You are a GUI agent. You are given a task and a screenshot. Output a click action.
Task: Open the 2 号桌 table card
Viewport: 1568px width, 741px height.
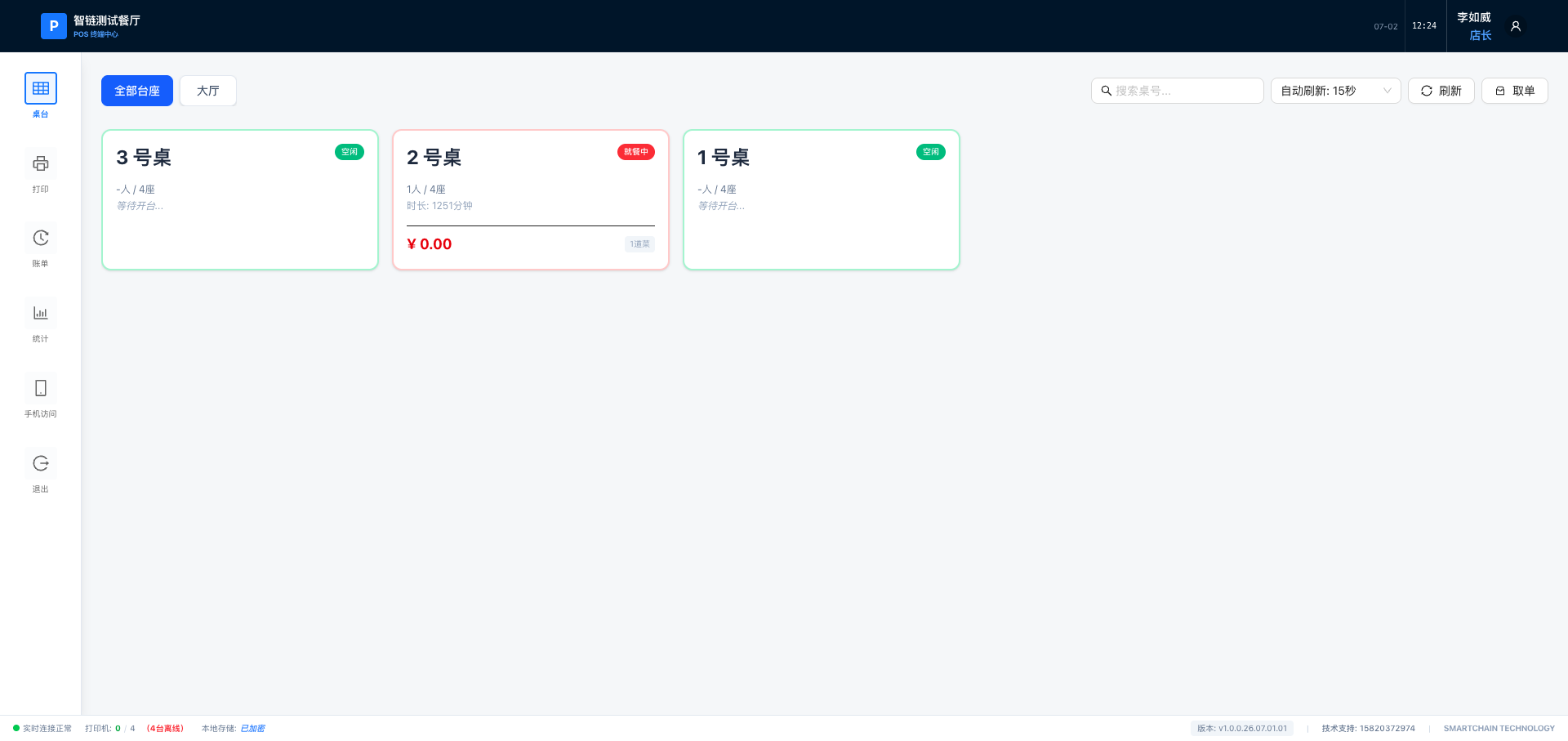[531, 199]
